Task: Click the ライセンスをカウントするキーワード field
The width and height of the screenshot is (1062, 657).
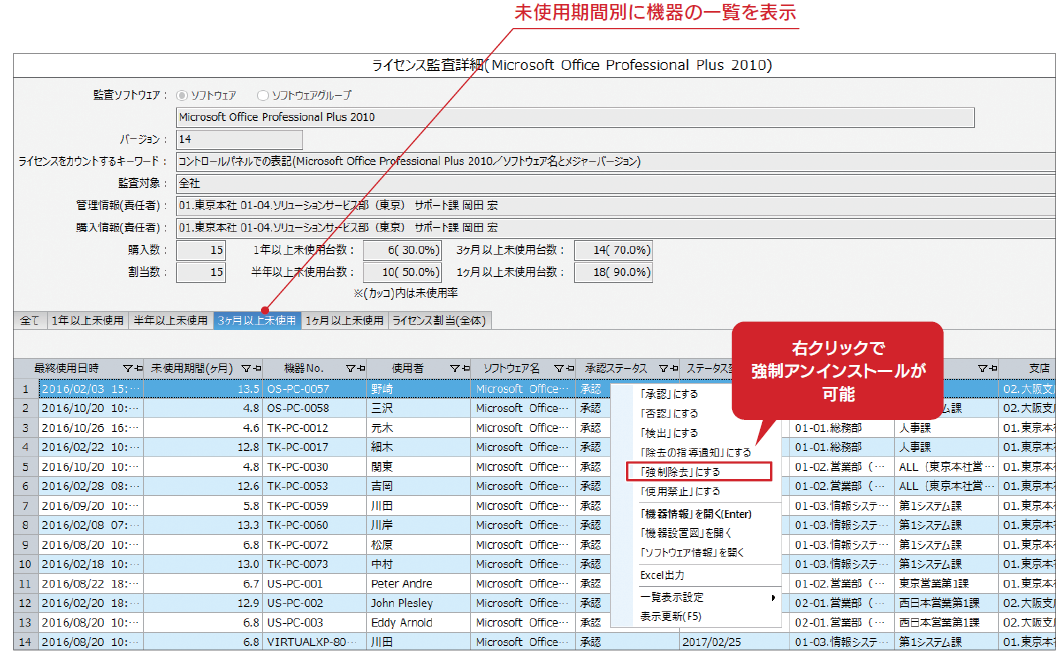Action: [616, 161]
